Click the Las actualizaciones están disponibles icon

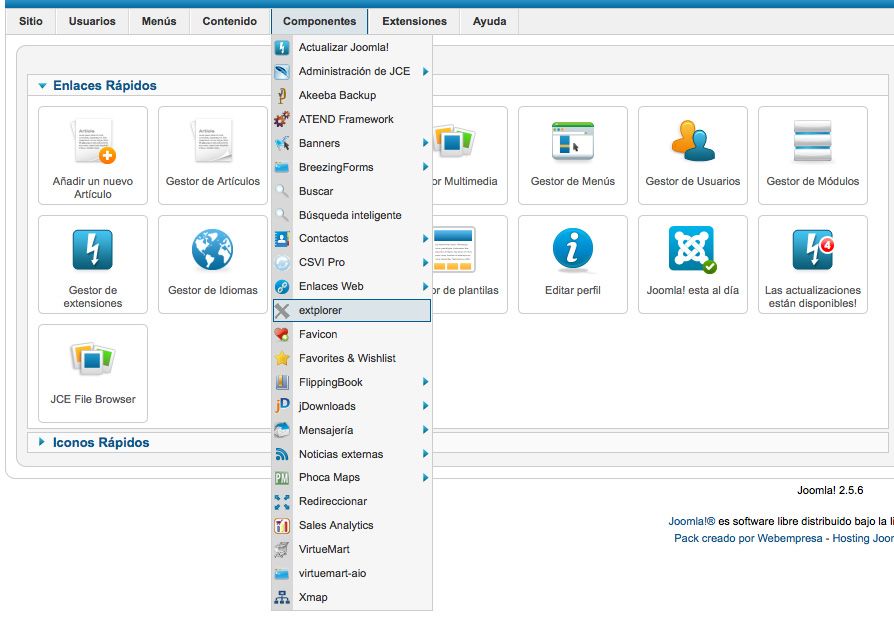tap(813, 249)
